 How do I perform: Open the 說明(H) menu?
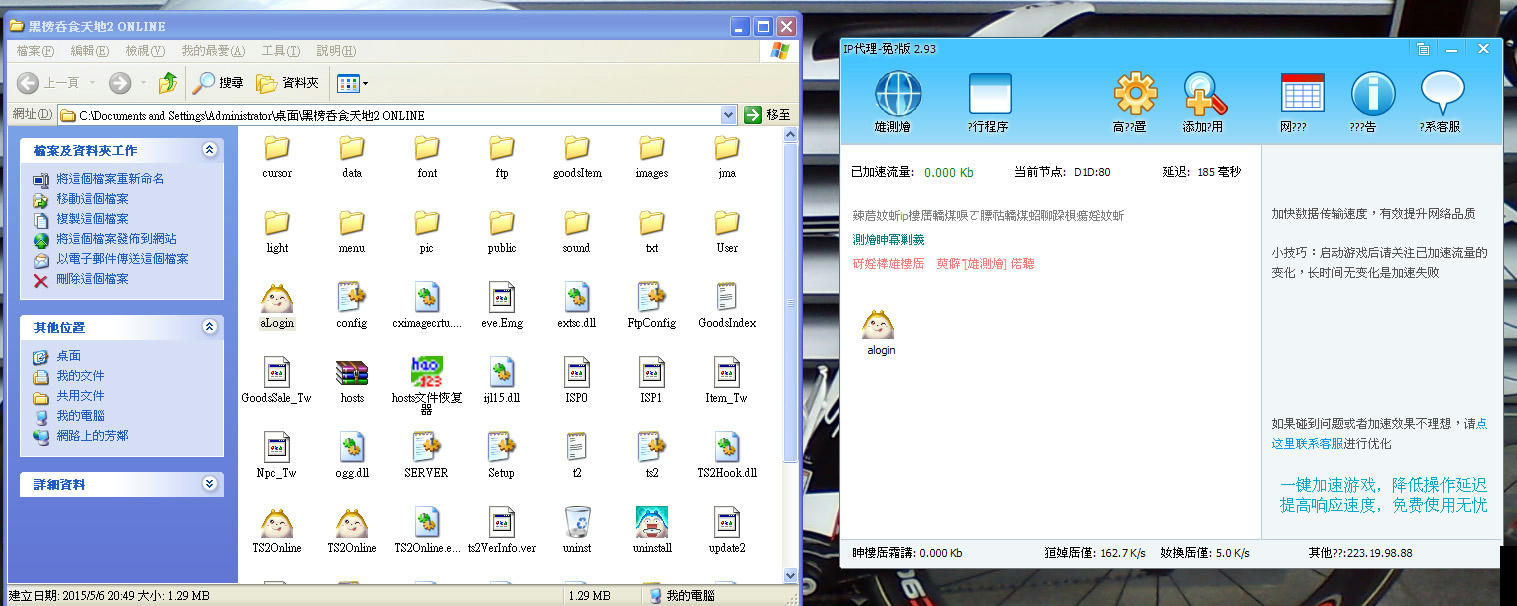[x=337, y=51]
